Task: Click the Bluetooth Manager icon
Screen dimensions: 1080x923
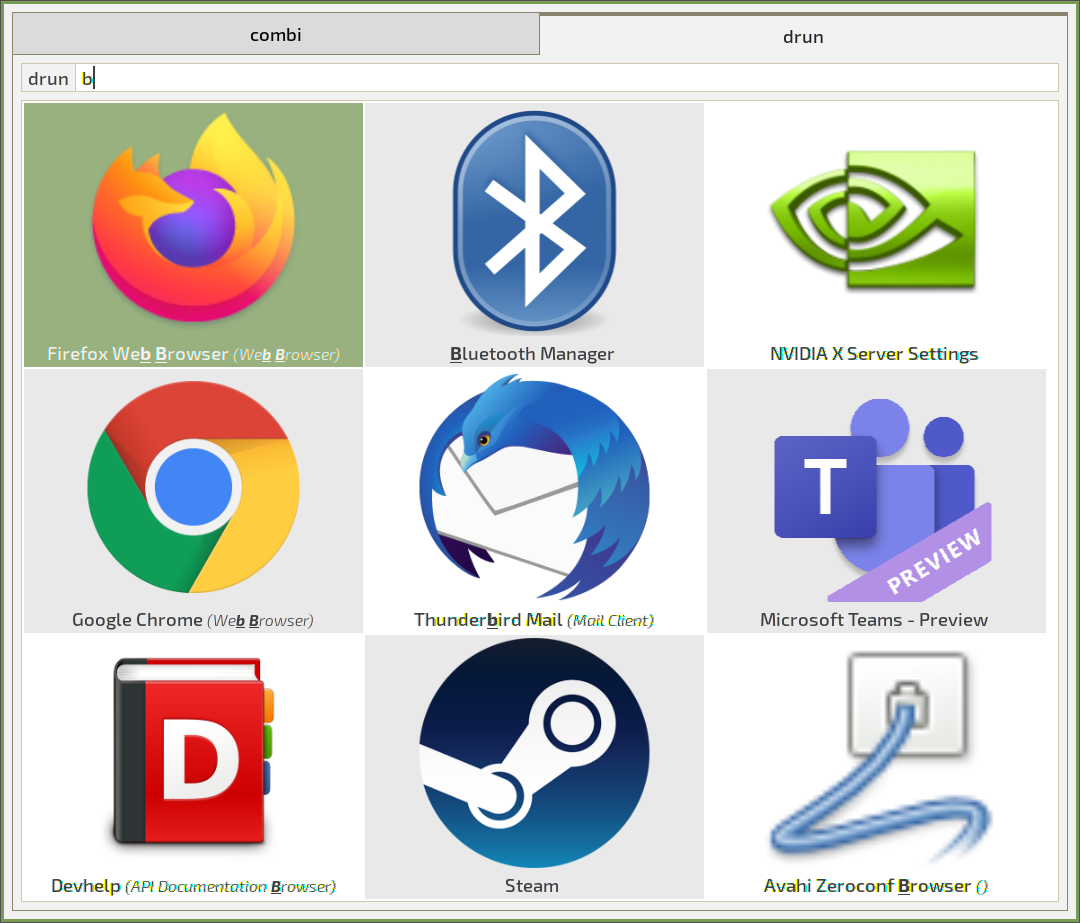Action: pos(534,220)
